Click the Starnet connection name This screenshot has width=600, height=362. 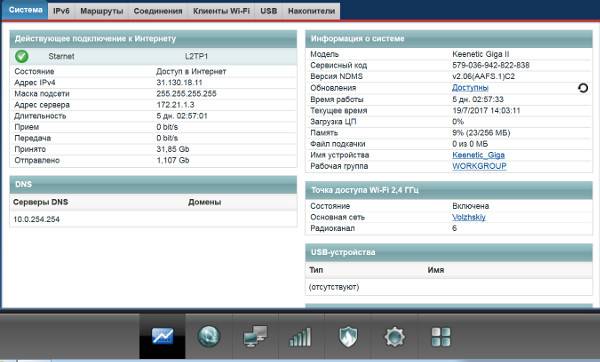coord(61,56)
